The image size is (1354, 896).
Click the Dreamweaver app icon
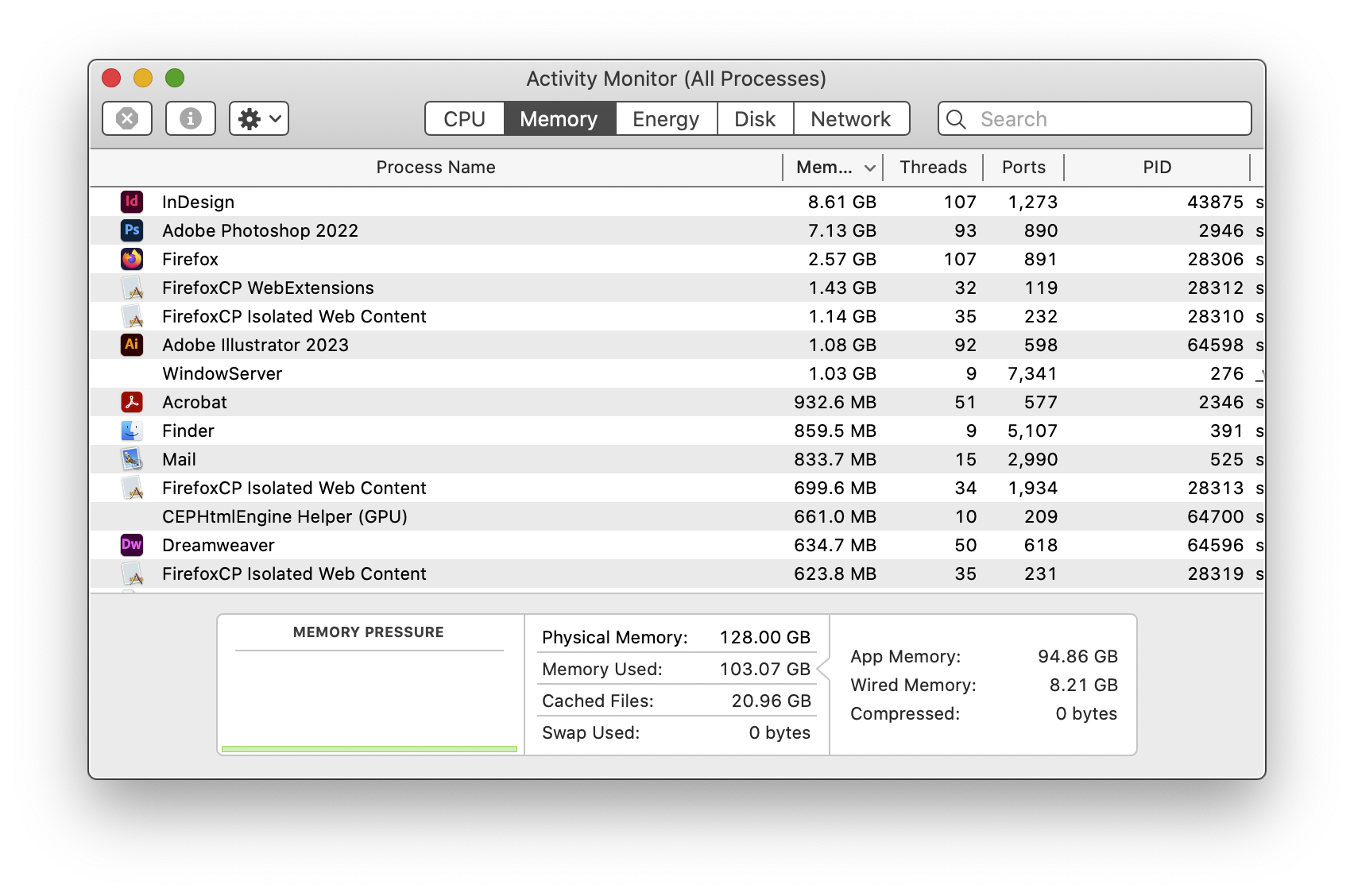132,545
